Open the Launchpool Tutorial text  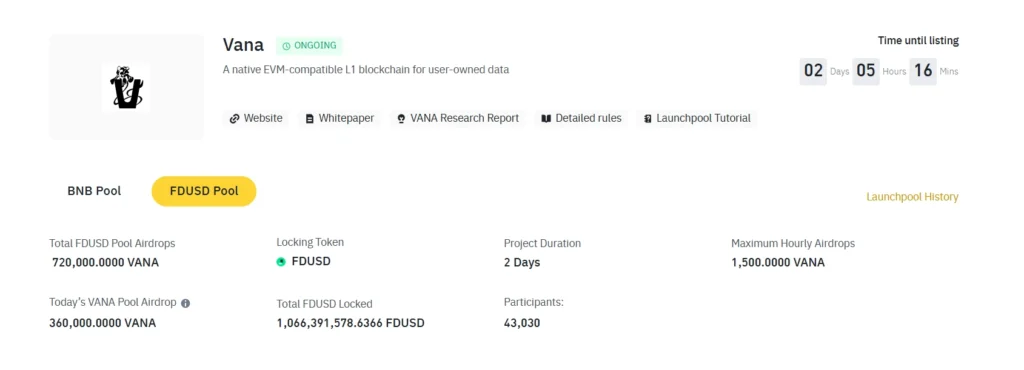(x=703, y=119)
